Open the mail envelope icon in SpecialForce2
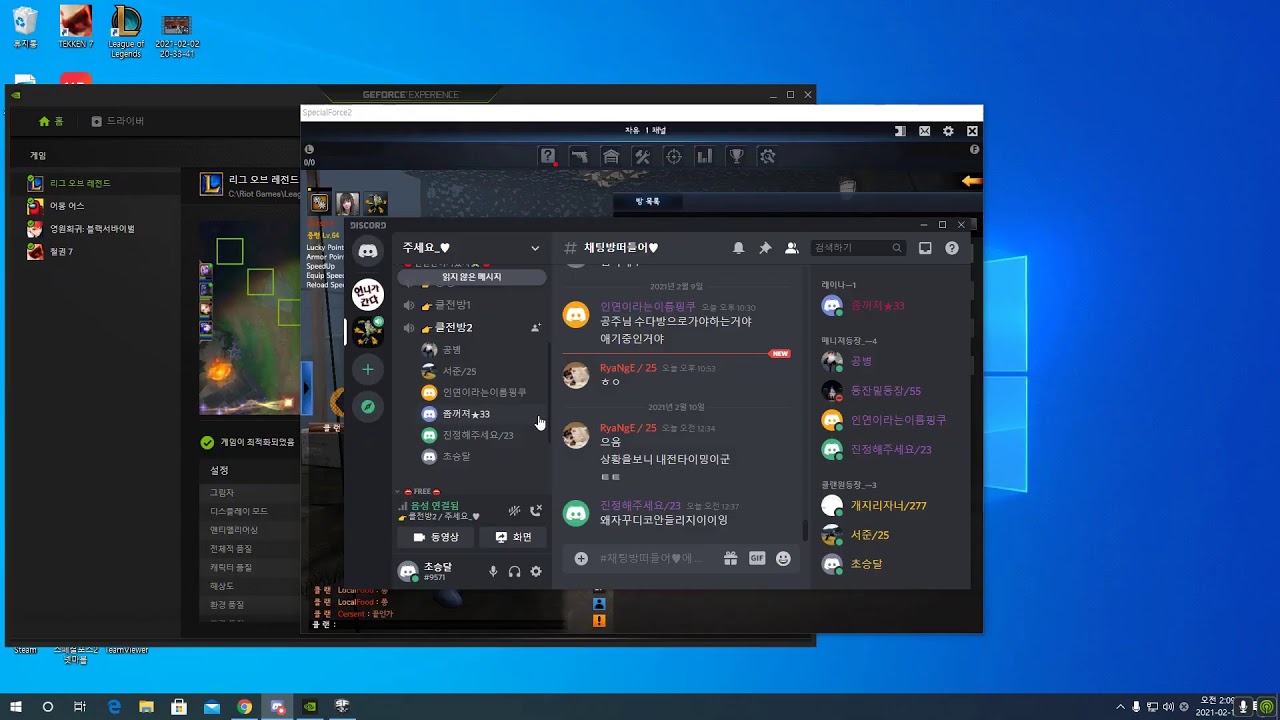This screenshot has height=720, width=1280. [x=925, y=131]
